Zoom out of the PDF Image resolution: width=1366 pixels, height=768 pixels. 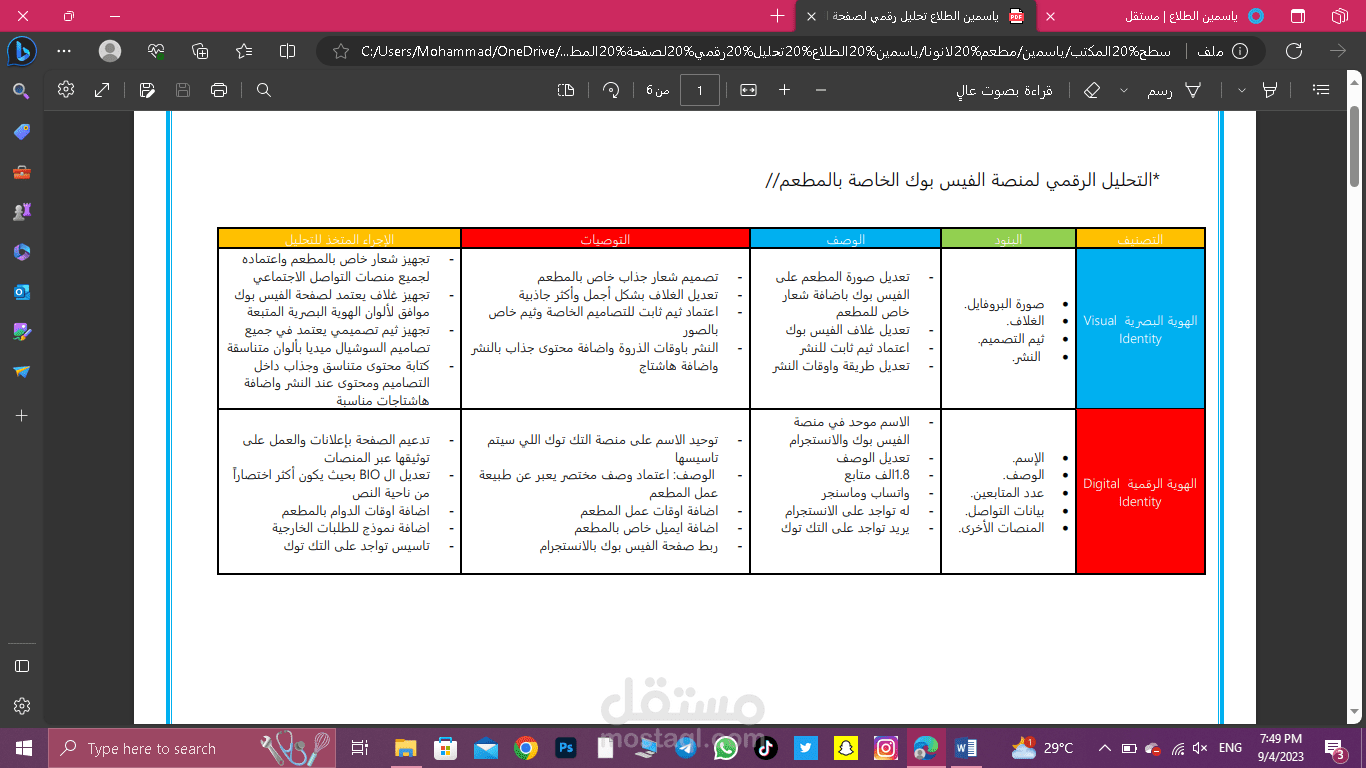tap(821, 90)
